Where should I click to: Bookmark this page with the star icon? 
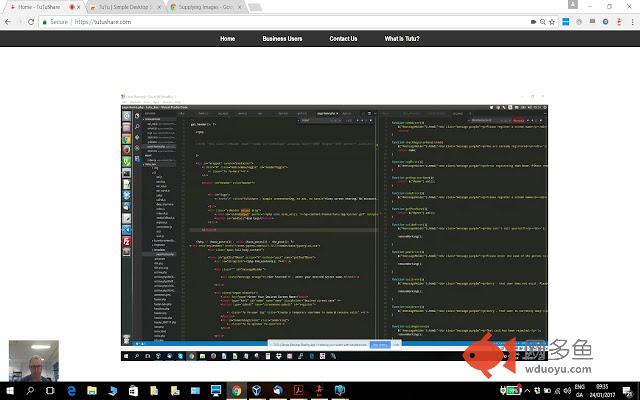click(552, 22)
